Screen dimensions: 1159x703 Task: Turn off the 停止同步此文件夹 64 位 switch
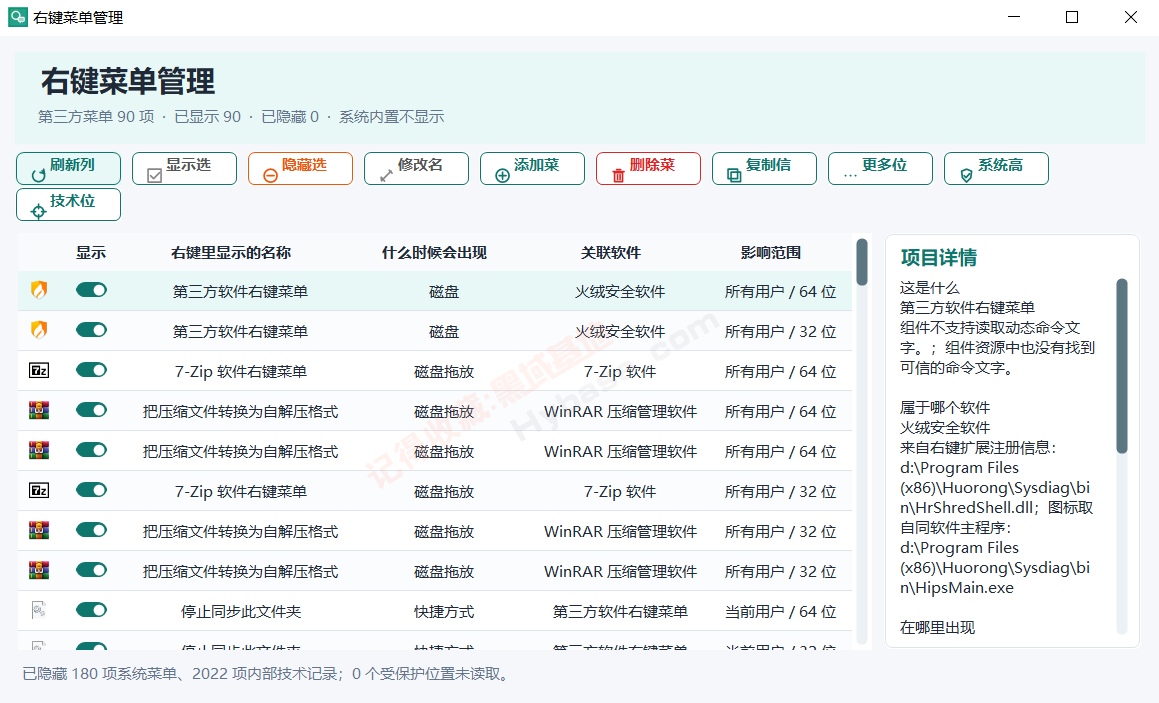pos(92,609)
